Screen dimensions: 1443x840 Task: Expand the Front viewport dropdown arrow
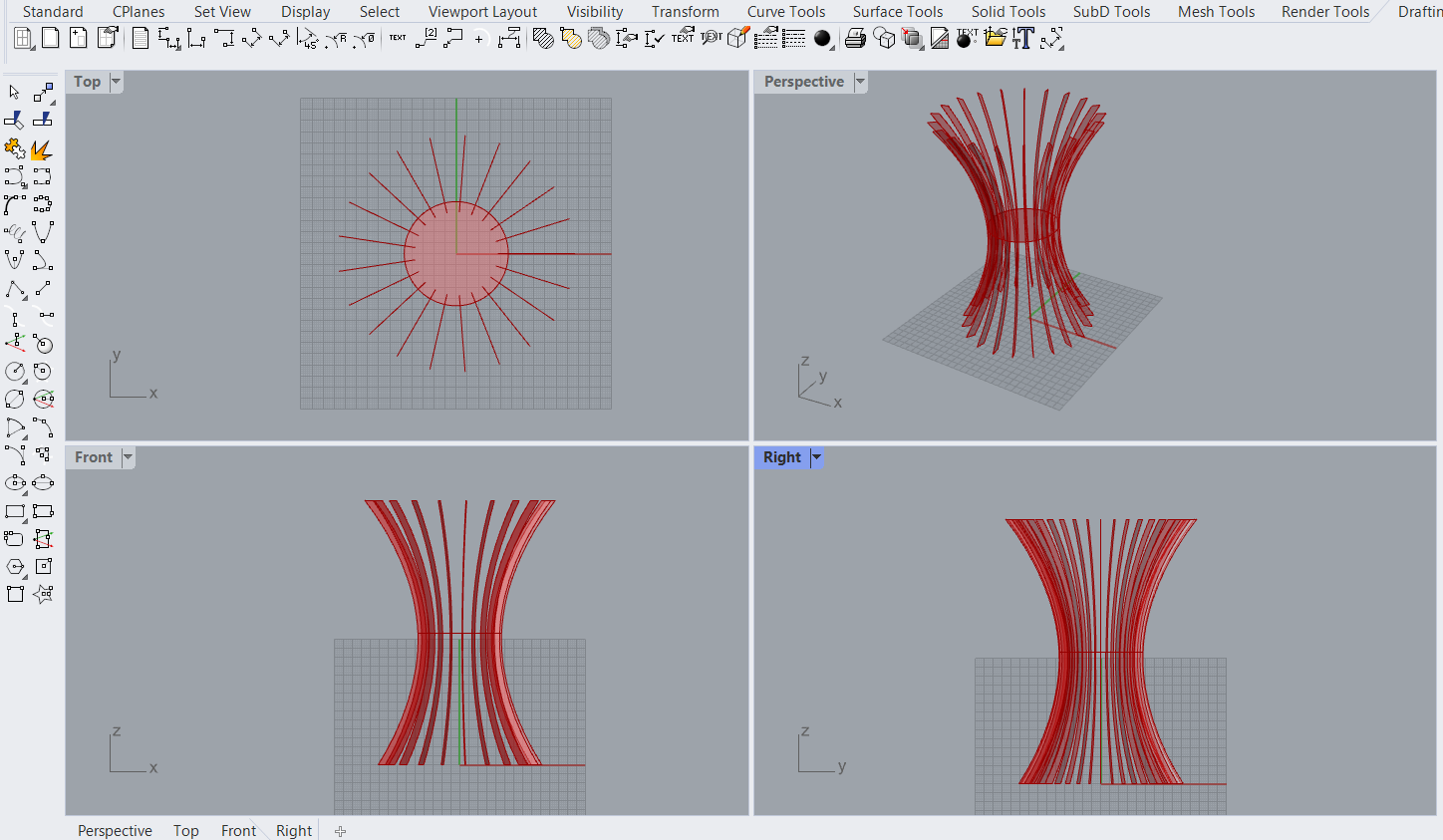[128, 457]
